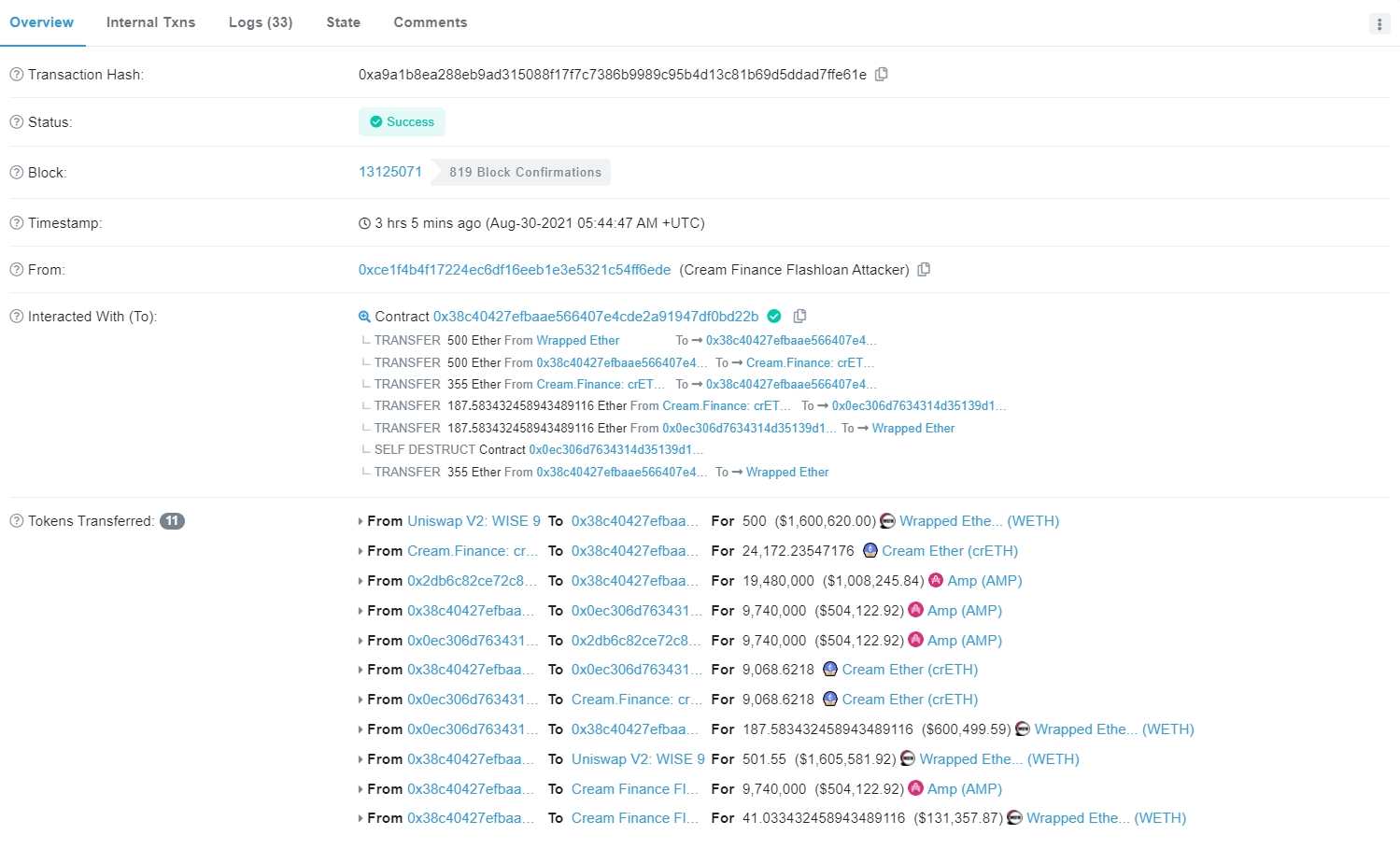The height and width of the screenshot is (849, 1400).
Task: Copy the contract address icon
Action: tap(799, 316)
